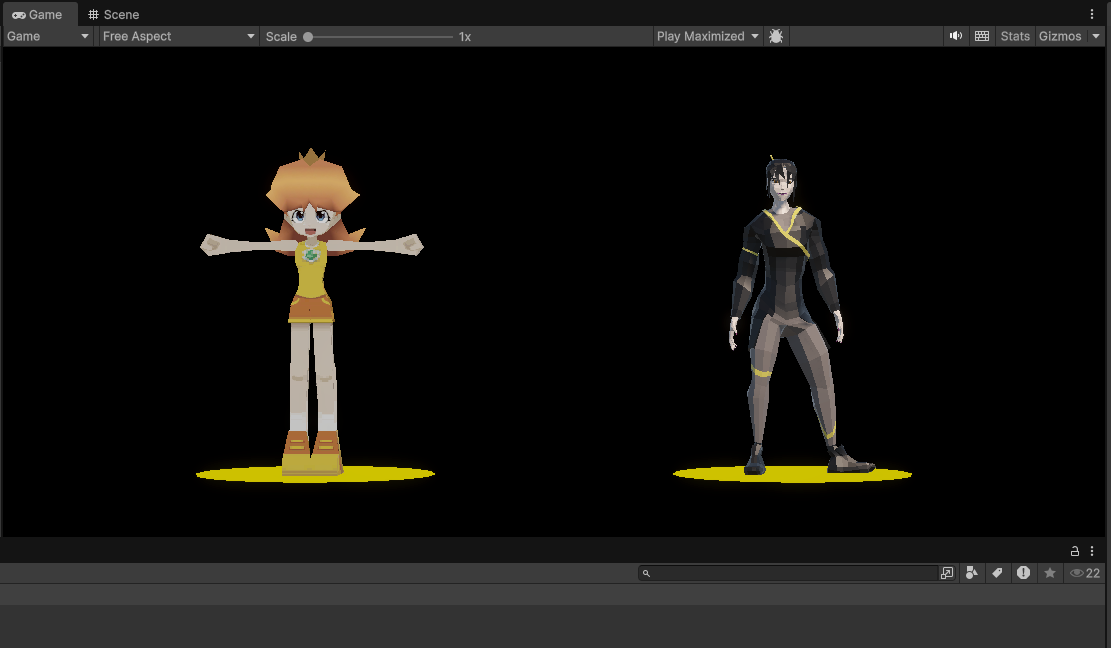Open the Game display dropdown
This screenshot has width=1111, height=648.
[x=48, y=36]
